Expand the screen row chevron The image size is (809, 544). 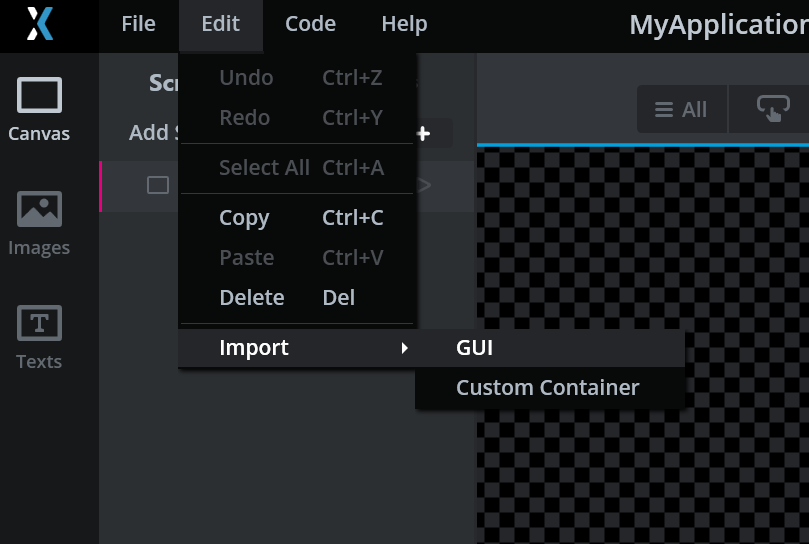[424, 185]
